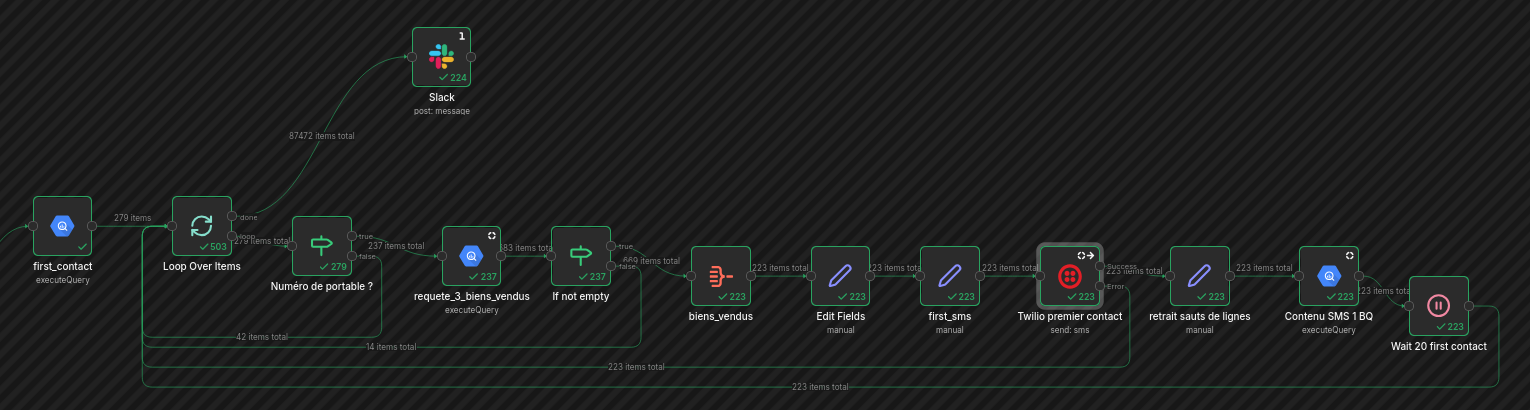The image size is (1530, 410).
Task: Click the first_sms label text
Action: click(950, 316)
